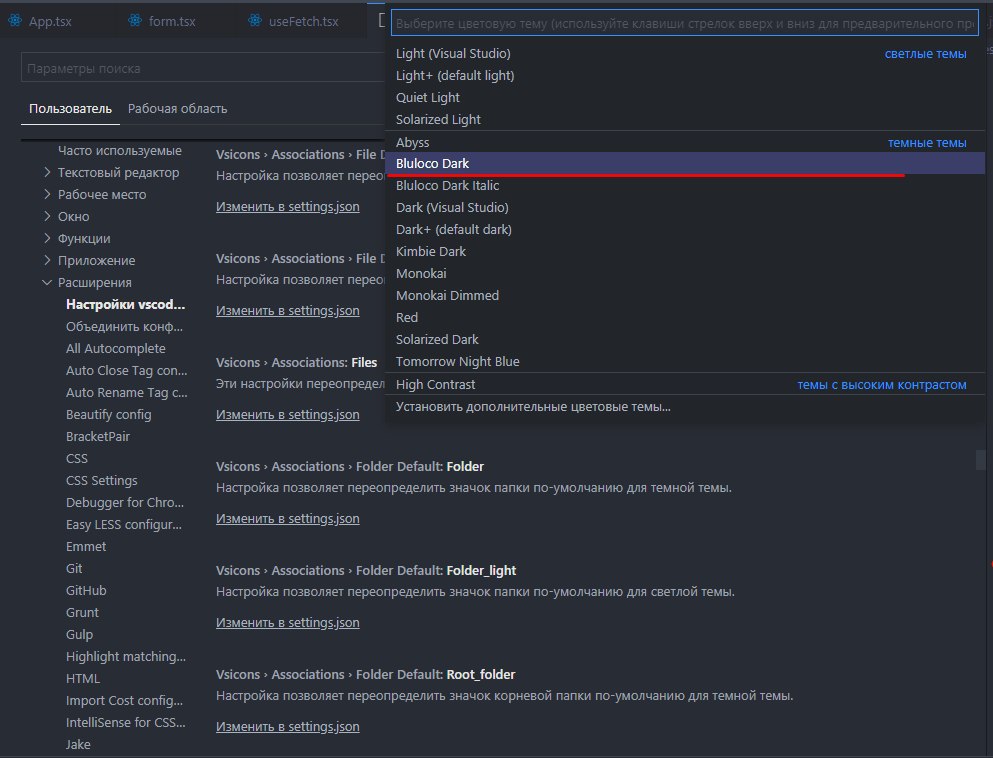Screen dimensions: 993x758
Task: Open Import Cost config entry
Action: pos(124,700)
